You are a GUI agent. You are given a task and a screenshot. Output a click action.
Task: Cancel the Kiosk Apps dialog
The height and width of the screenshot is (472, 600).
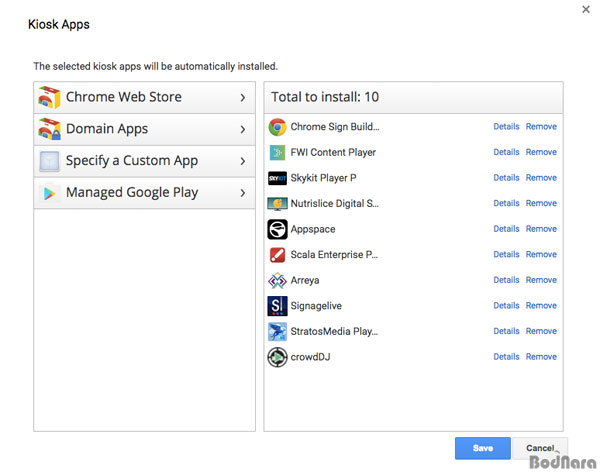pyautogui.click(x=540, y=448)
